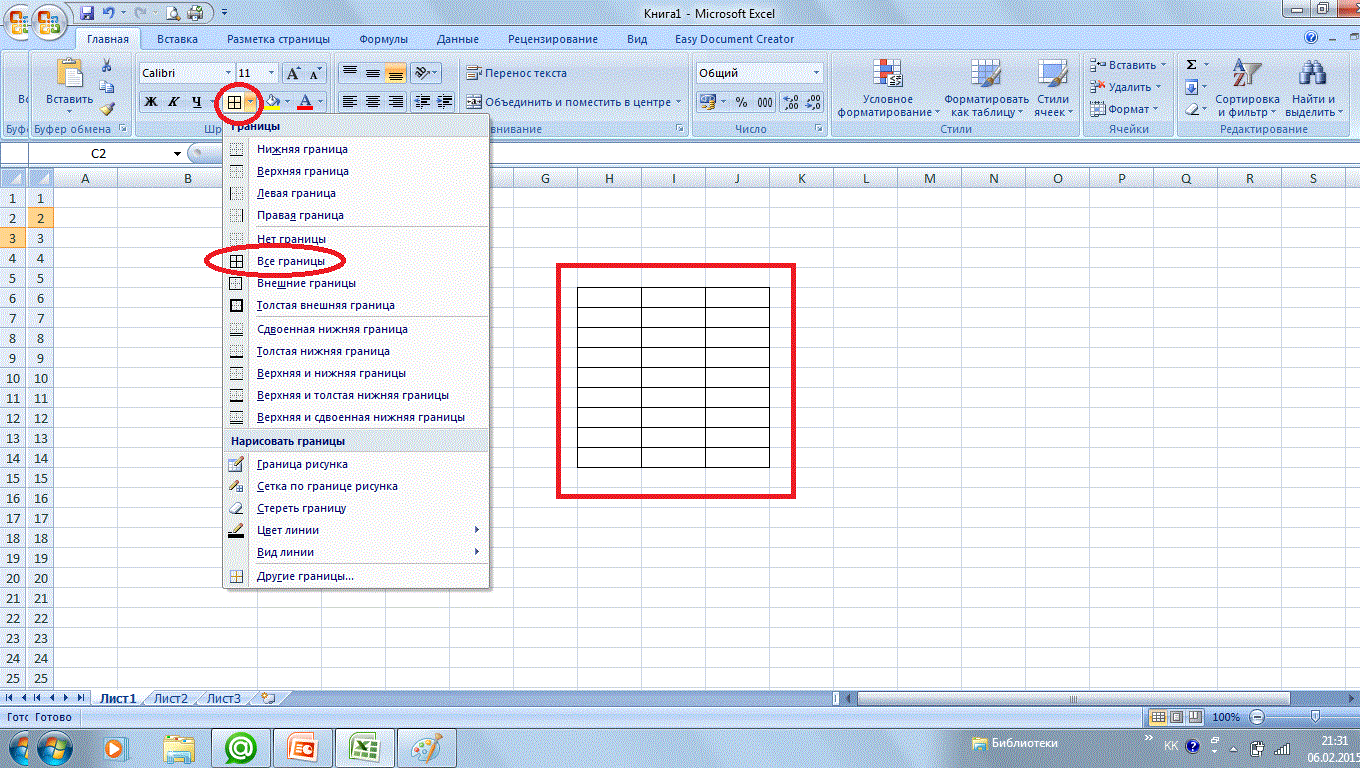Image resolution: width=1360 pixels, height=768 pixels.
Task: Increase font size with the larger A
Action: click(293, 73)
